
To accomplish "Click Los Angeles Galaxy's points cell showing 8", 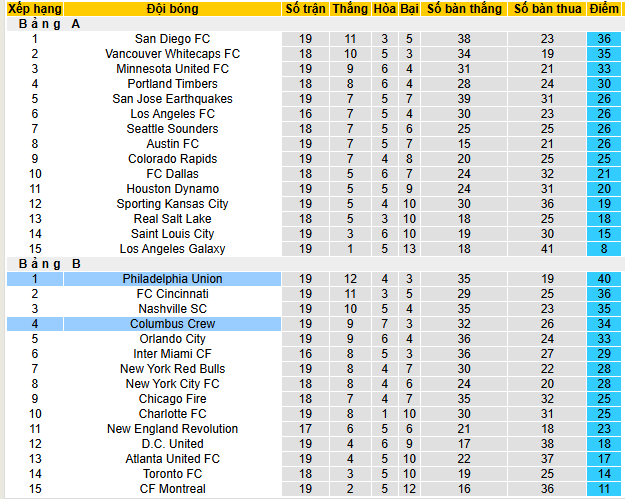I will (x=603, y=249).
